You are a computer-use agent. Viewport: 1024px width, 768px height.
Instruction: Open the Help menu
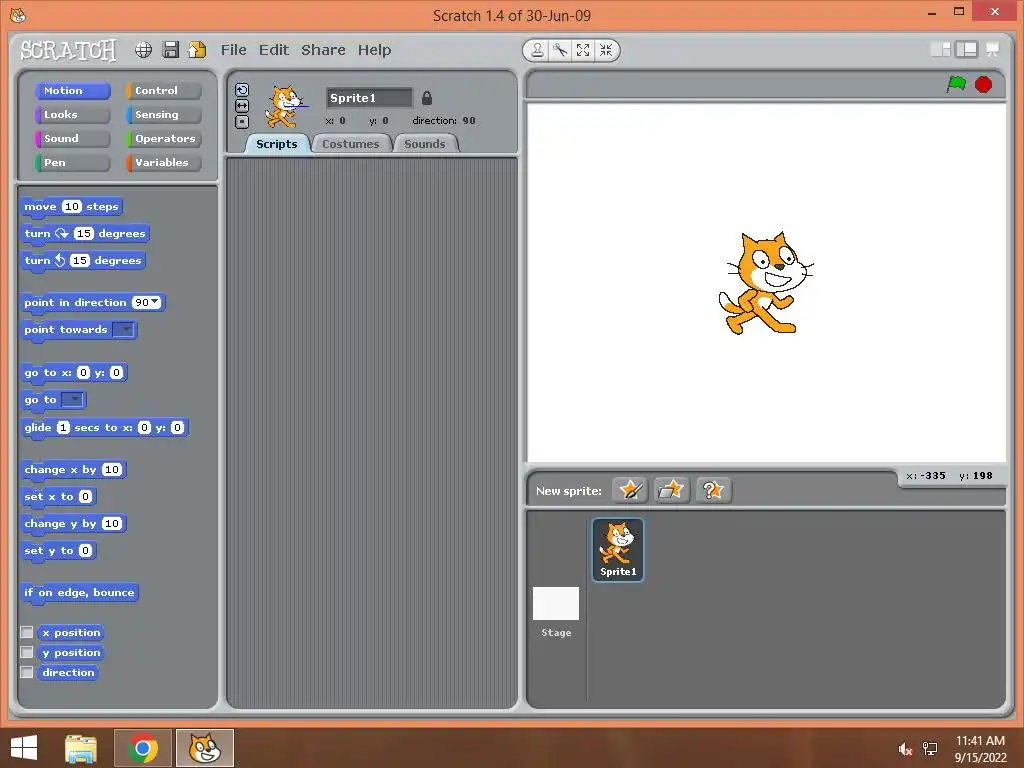(374, 50)
